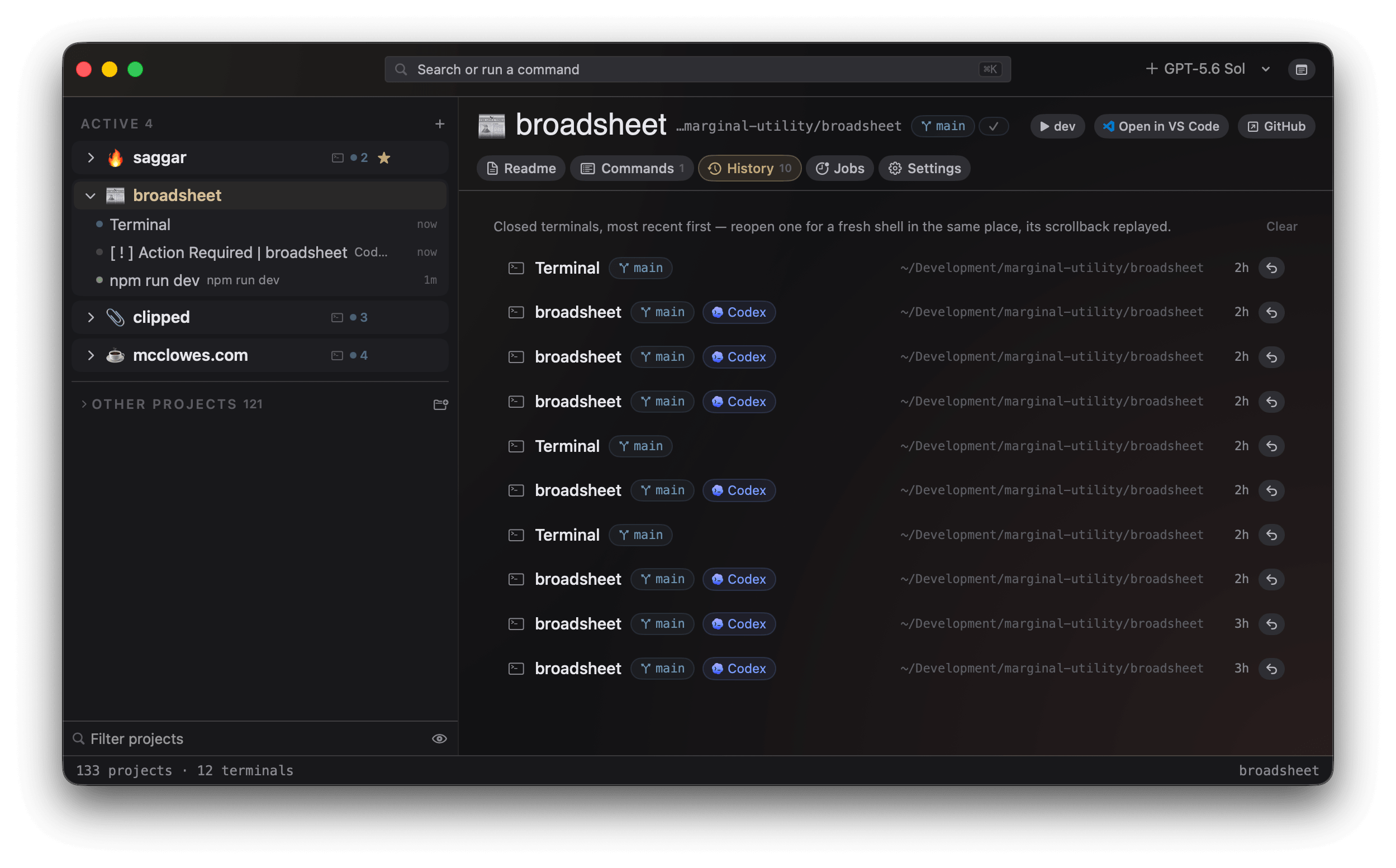Click Open in VS Code
Image resolution: width=1396 pixels, height=868 pixels.
1161,126
